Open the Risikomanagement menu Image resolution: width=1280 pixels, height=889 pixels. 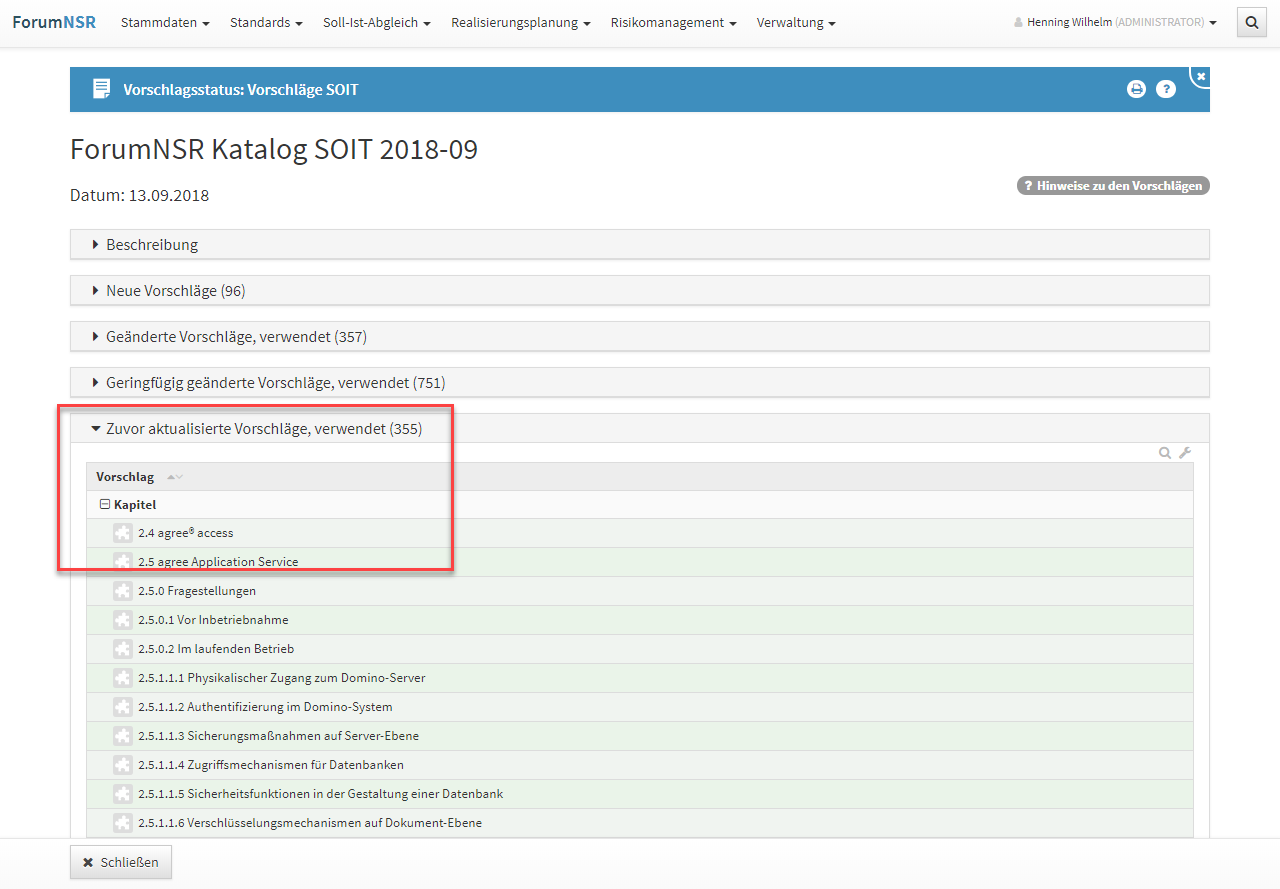[x=673, y=23]
